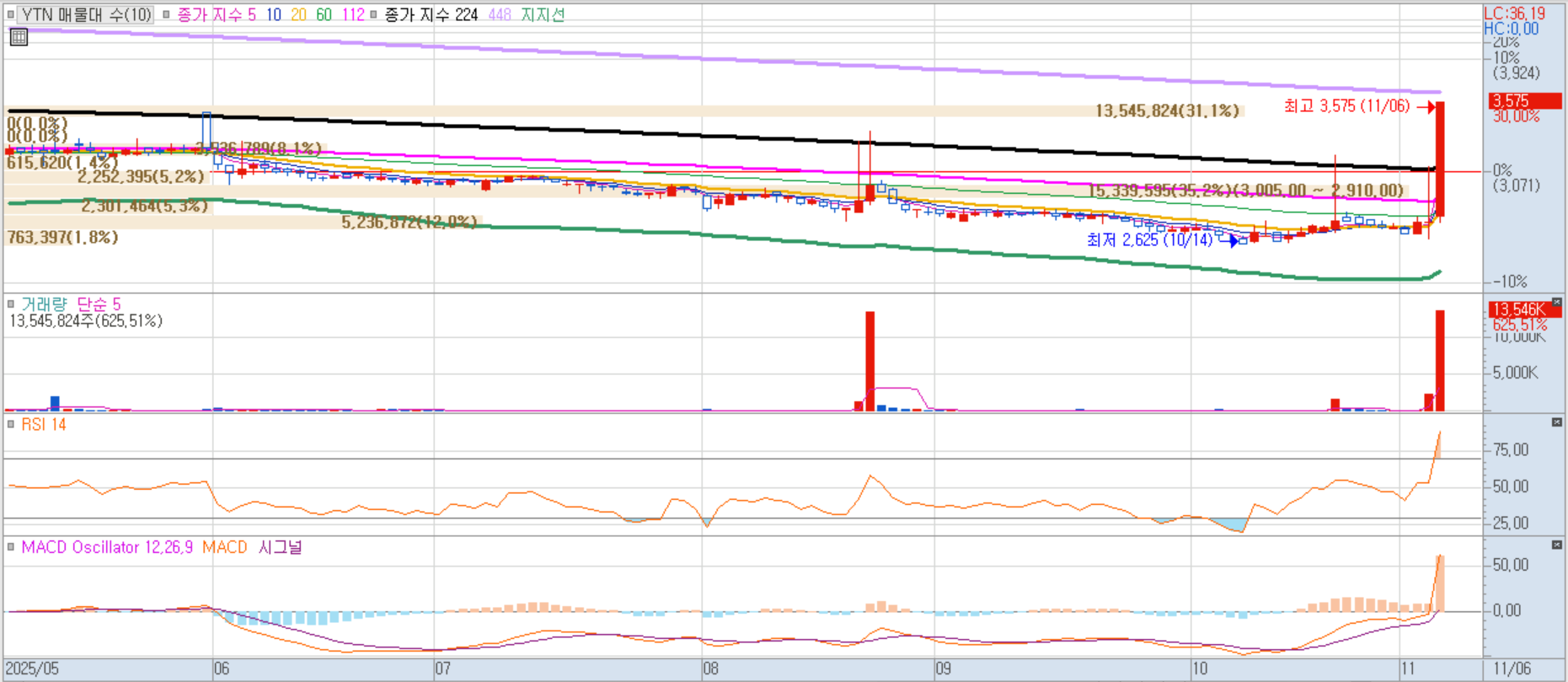Click the 08 month marker on time axis
Image resolution: width=1568 pixels, height=682 pixels.
(x=710, y=669)
